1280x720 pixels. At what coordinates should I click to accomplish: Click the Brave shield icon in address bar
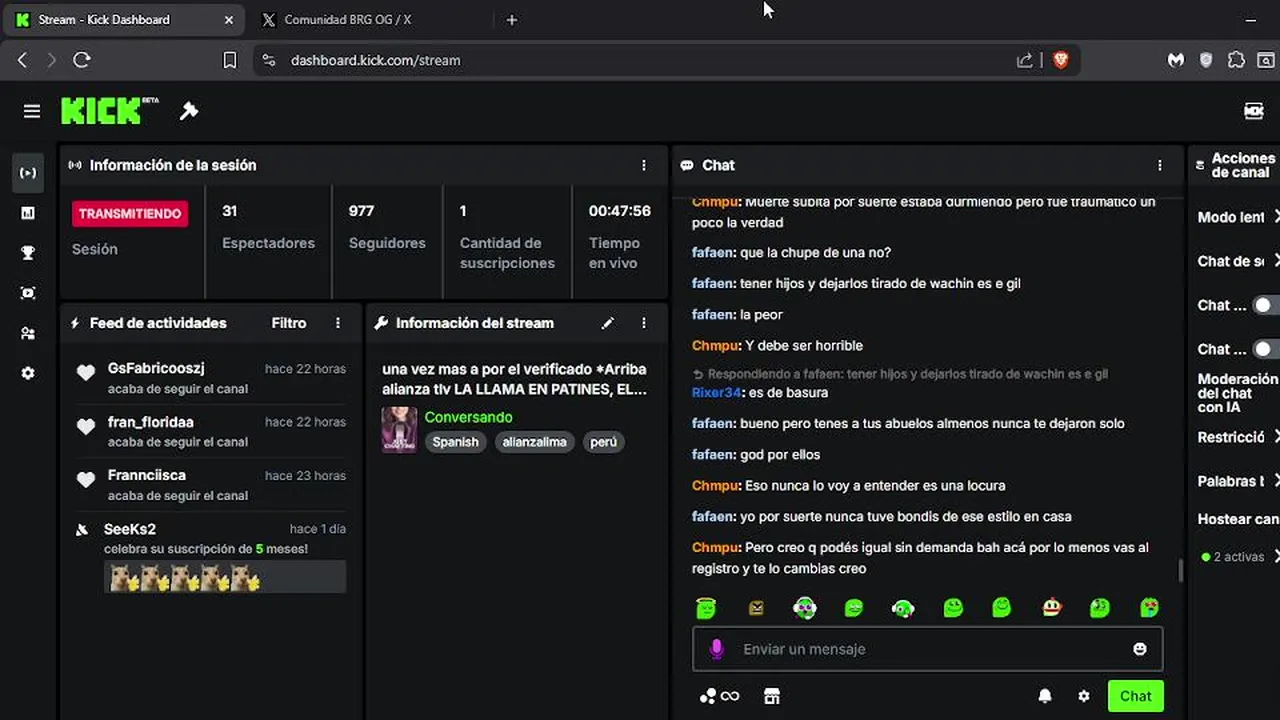coord(1061,60)
